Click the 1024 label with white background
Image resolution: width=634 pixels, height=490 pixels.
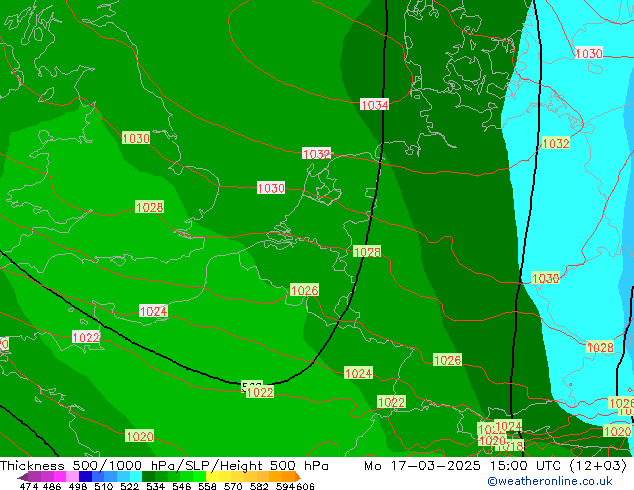pos(153,311)
